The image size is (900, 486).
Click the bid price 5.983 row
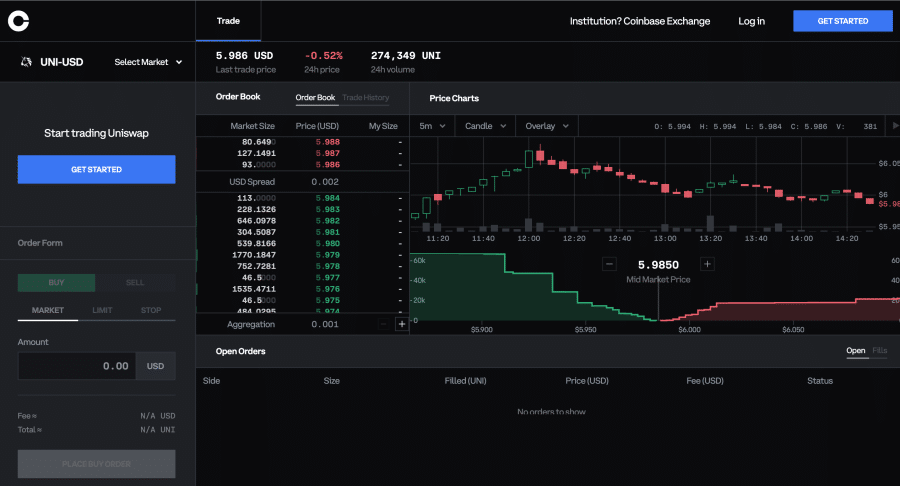[302, 209]
